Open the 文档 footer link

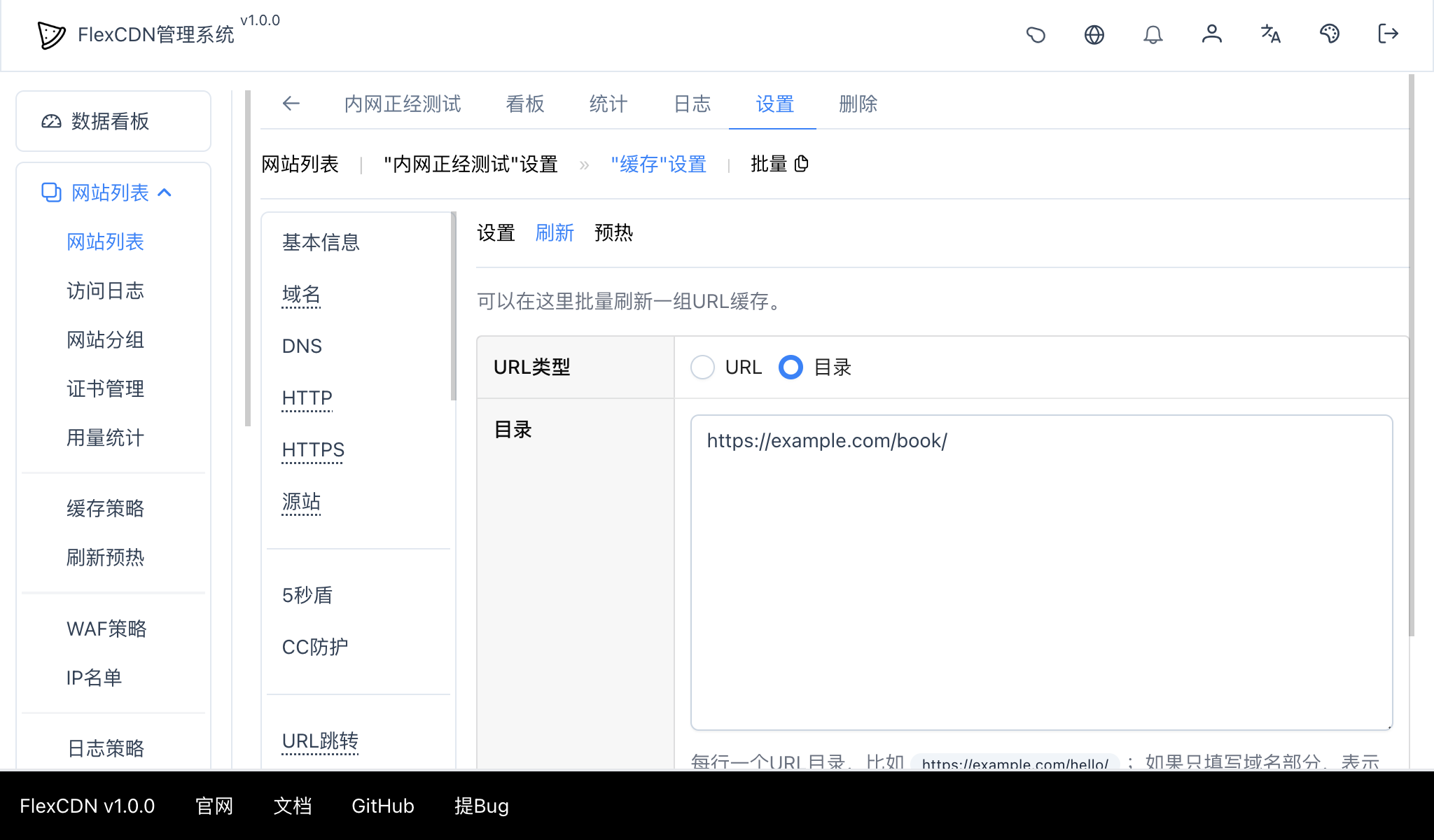(x=292, y=806)
